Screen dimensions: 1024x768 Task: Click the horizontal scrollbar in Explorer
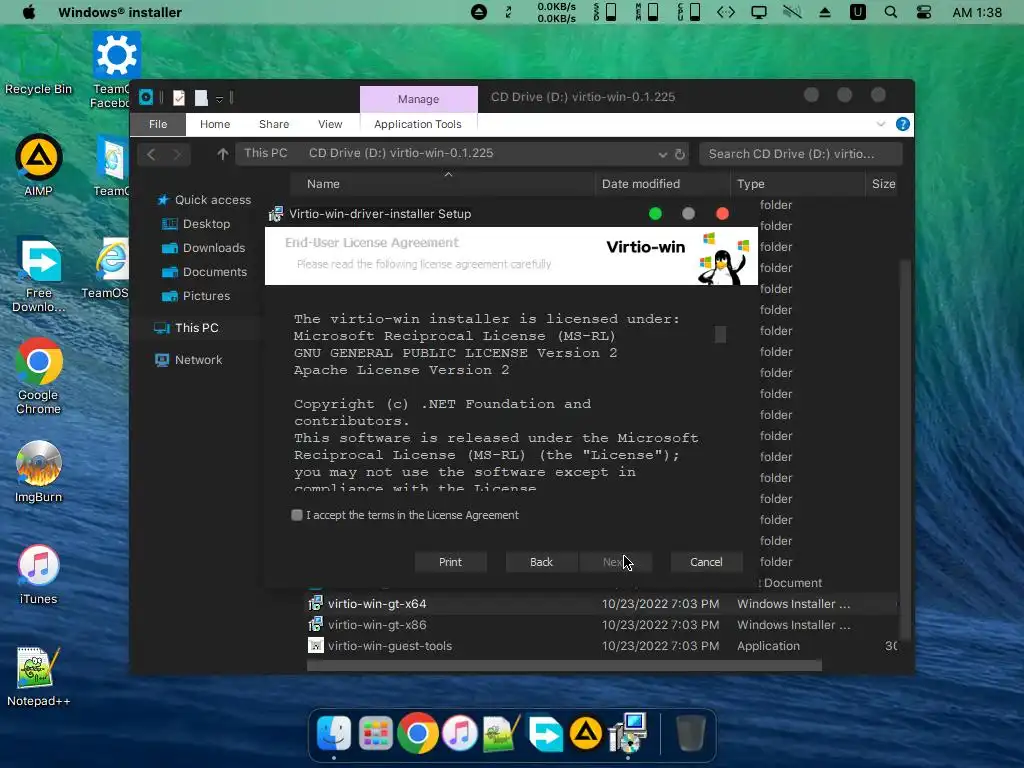(x=564, y=665)
